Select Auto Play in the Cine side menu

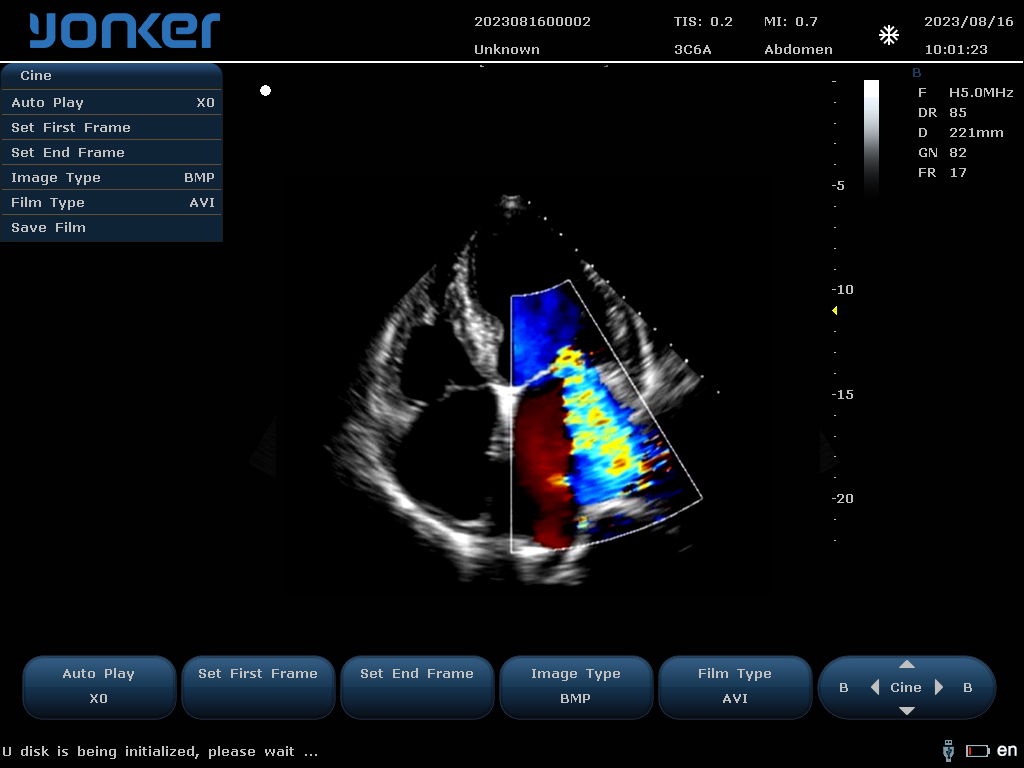(112, 102)
